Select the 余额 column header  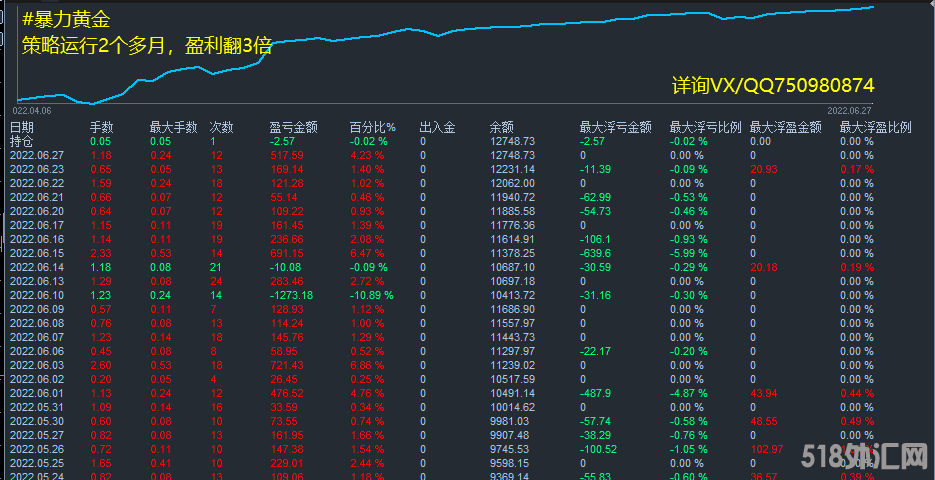click(502, 128)
